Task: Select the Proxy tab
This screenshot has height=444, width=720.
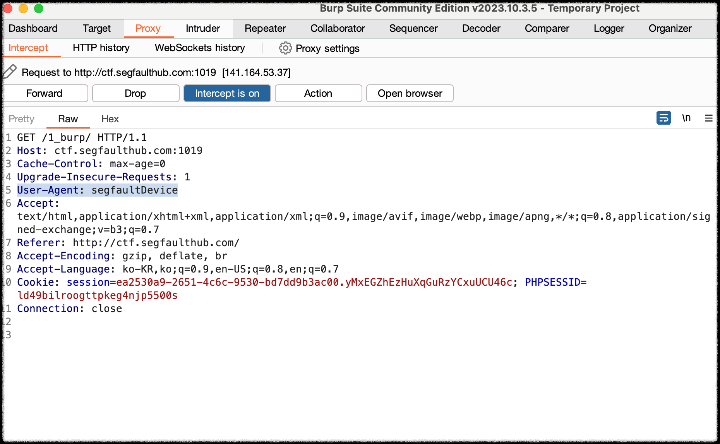Action: coord(148,28)
